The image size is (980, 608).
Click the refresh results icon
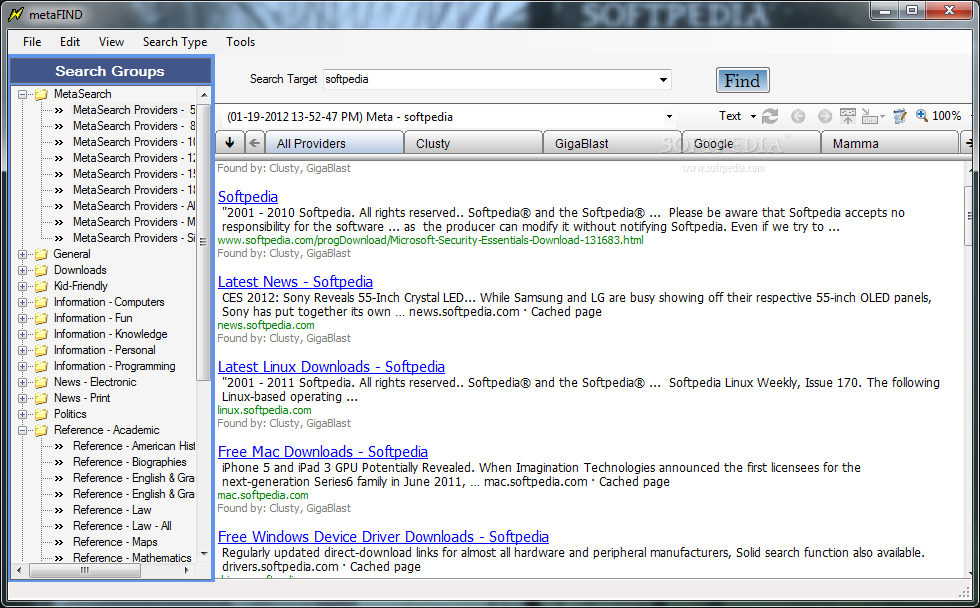point(770,116)
